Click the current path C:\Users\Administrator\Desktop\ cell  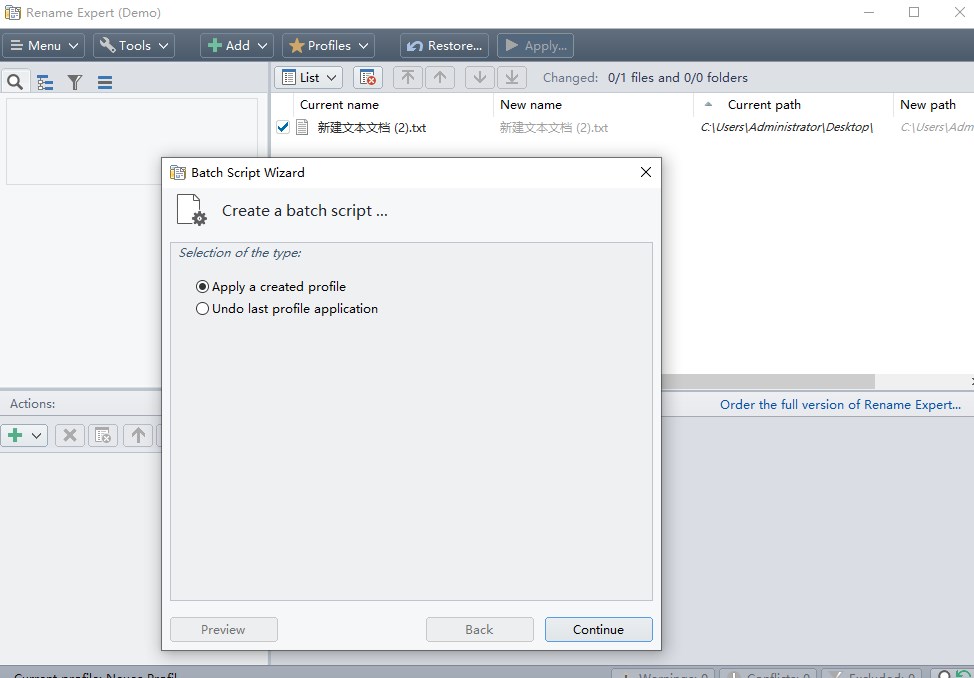(786, 127)
